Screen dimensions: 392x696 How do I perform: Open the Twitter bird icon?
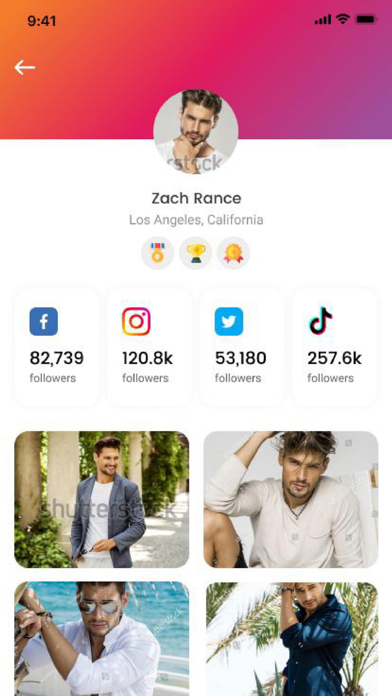pos(229,321)
